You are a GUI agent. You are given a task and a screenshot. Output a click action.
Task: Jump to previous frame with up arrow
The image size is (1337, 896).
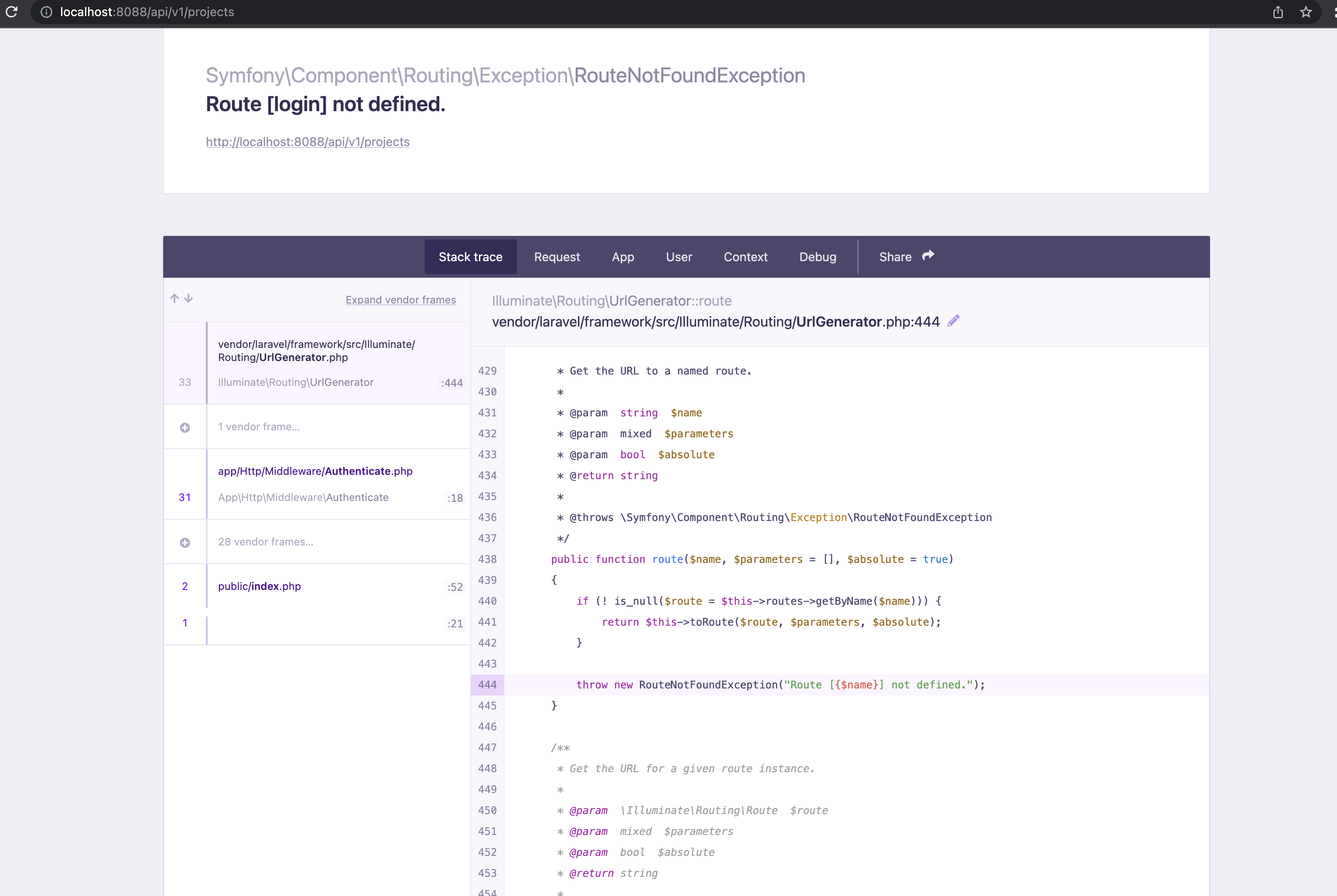click(x=174, y=298)
